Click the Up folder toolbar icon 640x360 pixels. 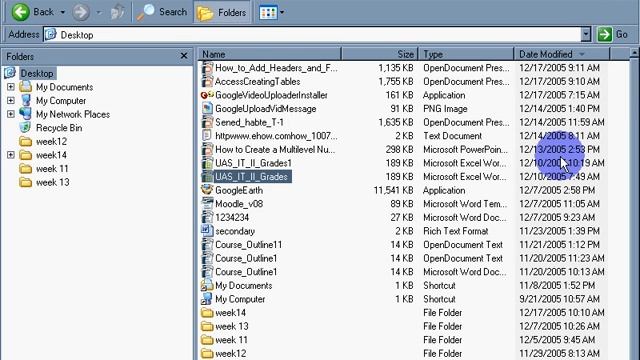[x=118, y=12]
